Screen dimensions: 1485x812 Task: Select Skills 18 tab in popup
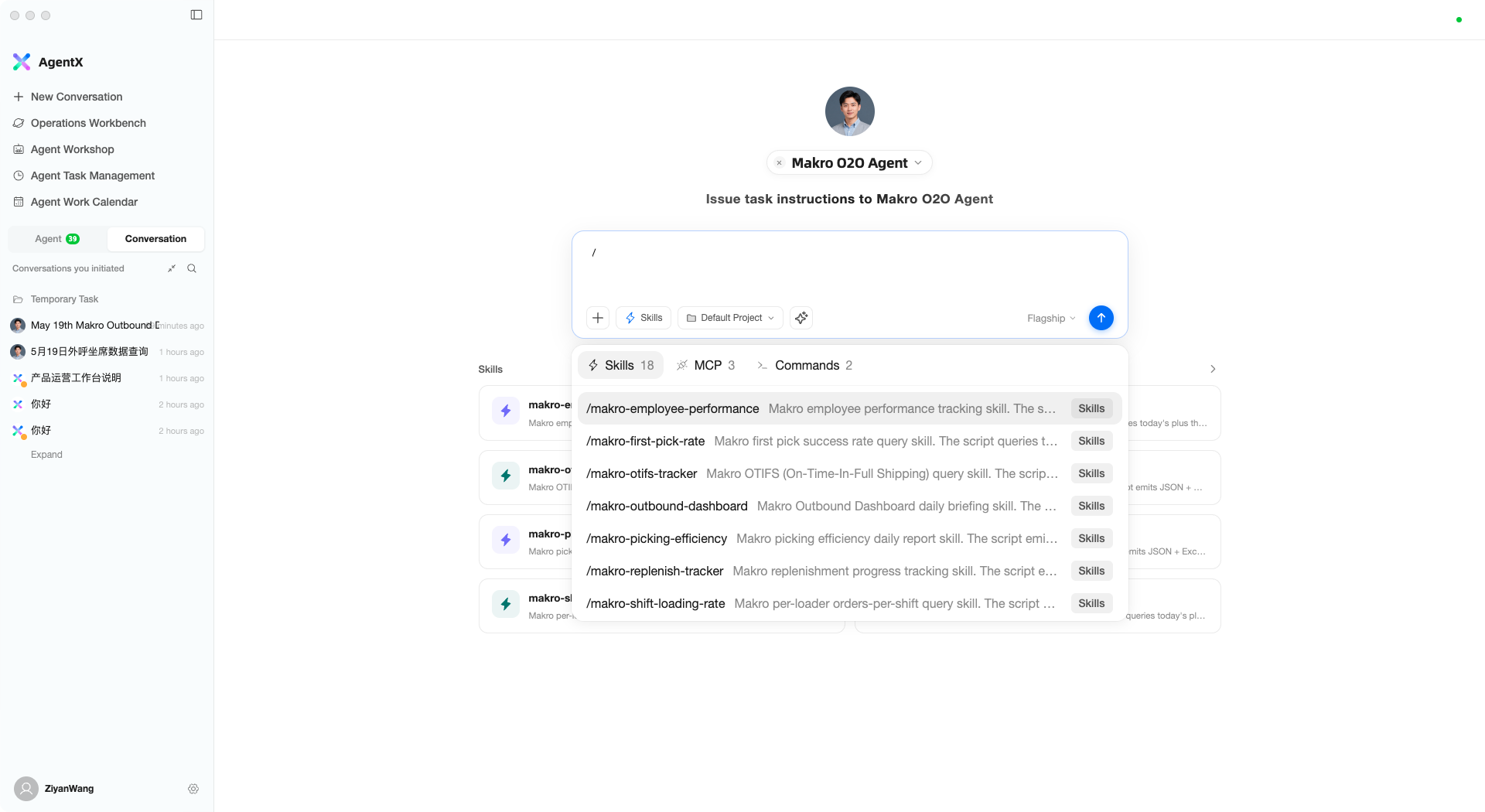[x=620, y=365]
